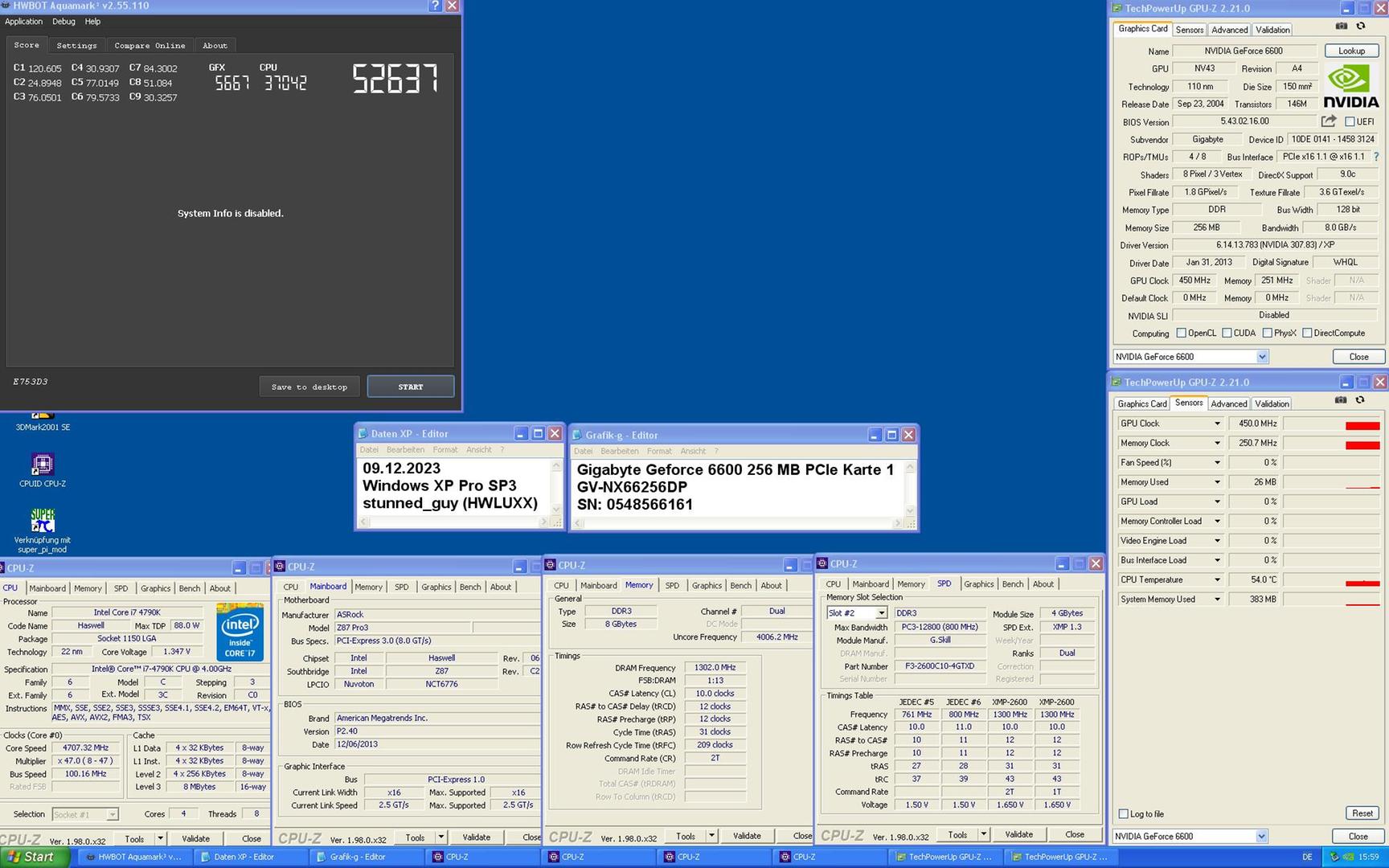The height and width of the screenshot is (868, 1389).
Task: Open the Bus Interface Load sensor dropdown
Action: [1216, 560]
